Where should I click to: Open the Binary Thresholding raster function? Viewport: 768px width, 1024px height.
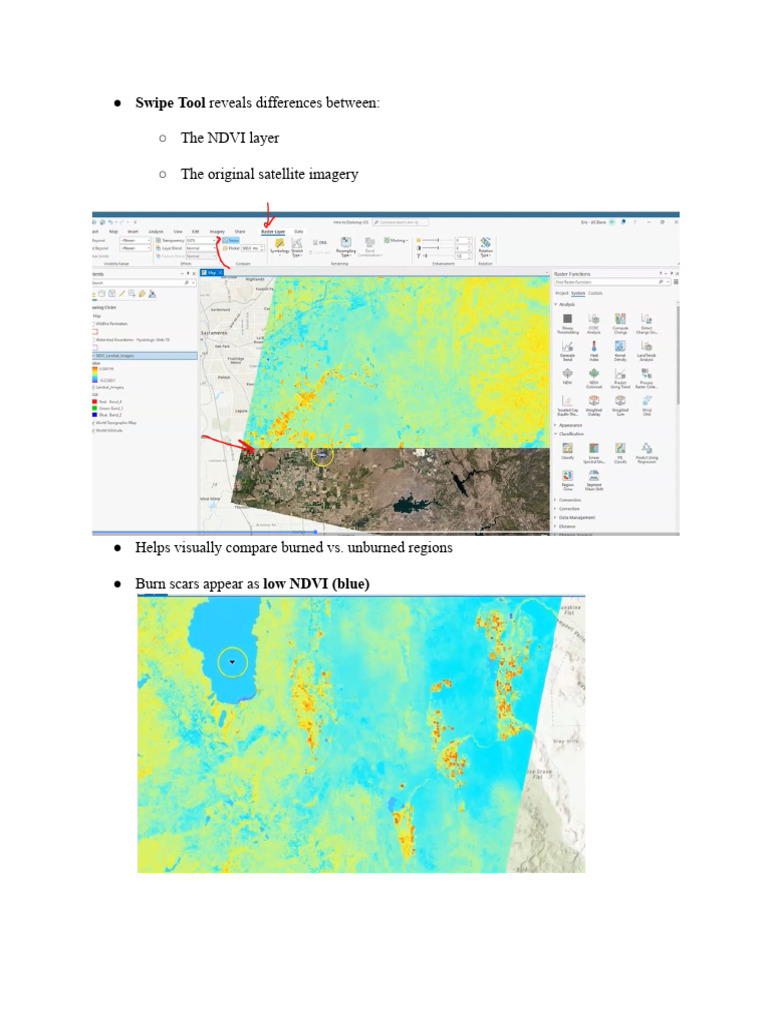click(568, 323)
